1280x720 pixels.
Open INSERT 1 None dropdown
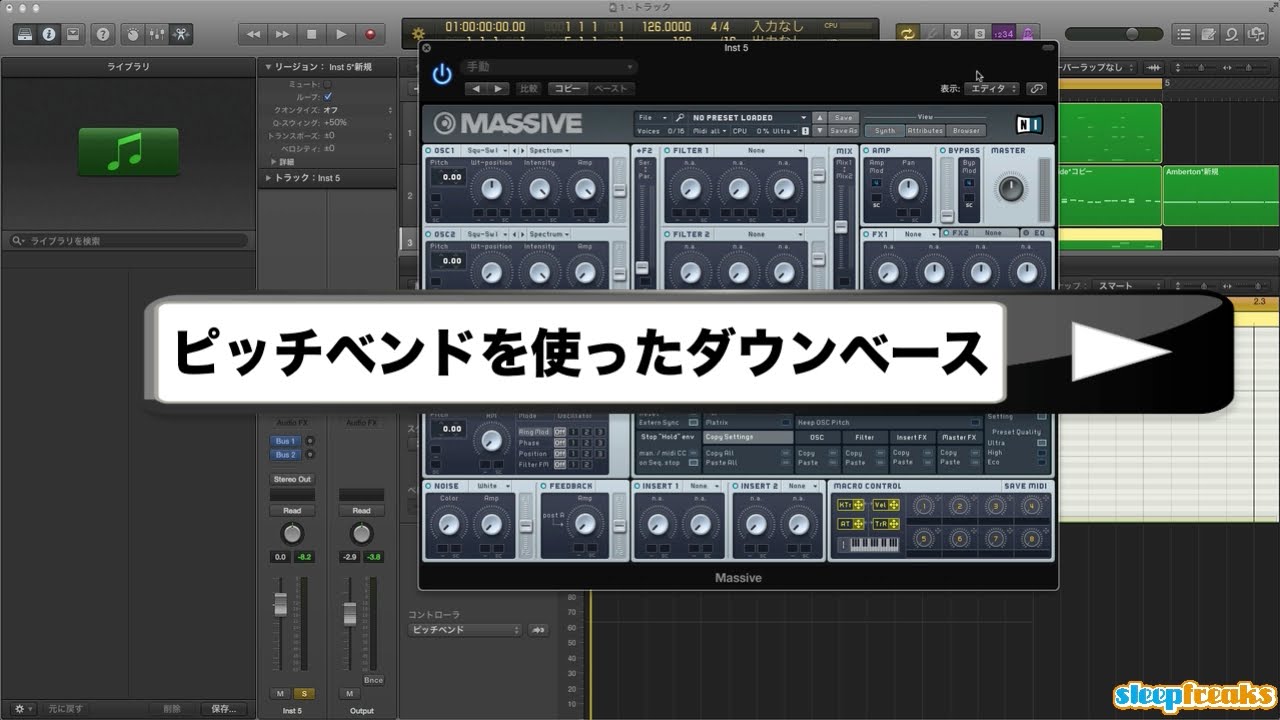703,486
